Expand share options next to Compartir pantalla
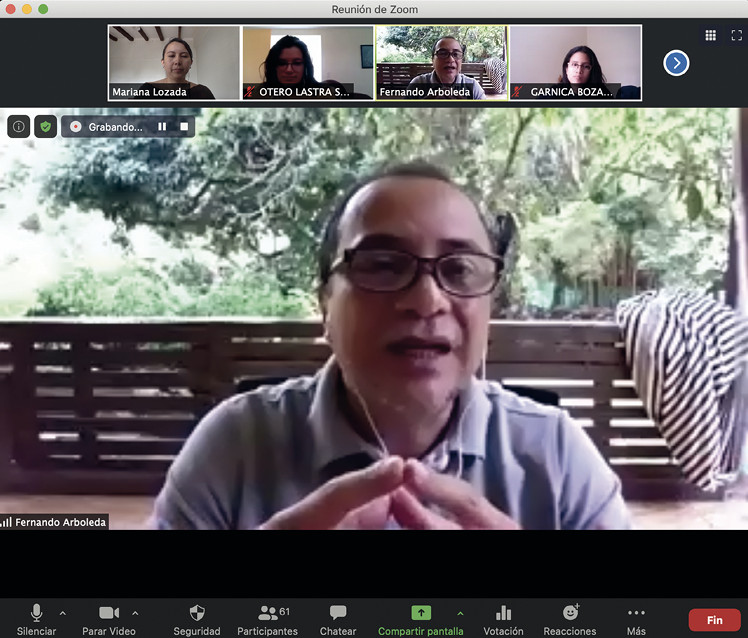748x638 pixels. click(x=460, y=613)
